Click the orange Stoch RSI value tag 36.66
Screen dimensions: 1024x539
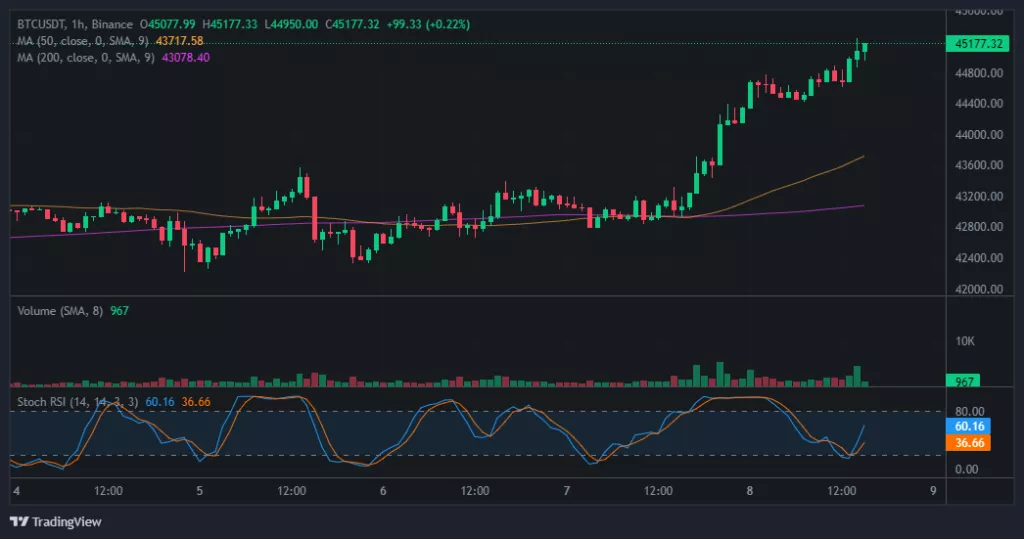pyautogui.click(x=969, y=443)
